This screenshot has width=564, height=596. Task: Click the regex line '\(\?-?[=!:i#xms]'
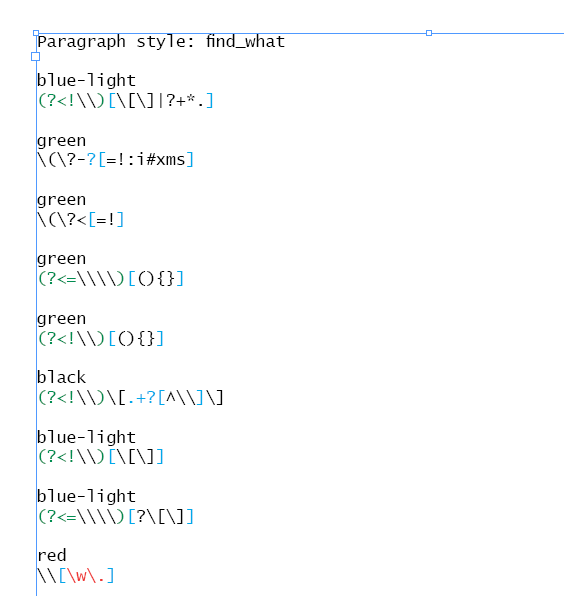(x=116, y=160)
